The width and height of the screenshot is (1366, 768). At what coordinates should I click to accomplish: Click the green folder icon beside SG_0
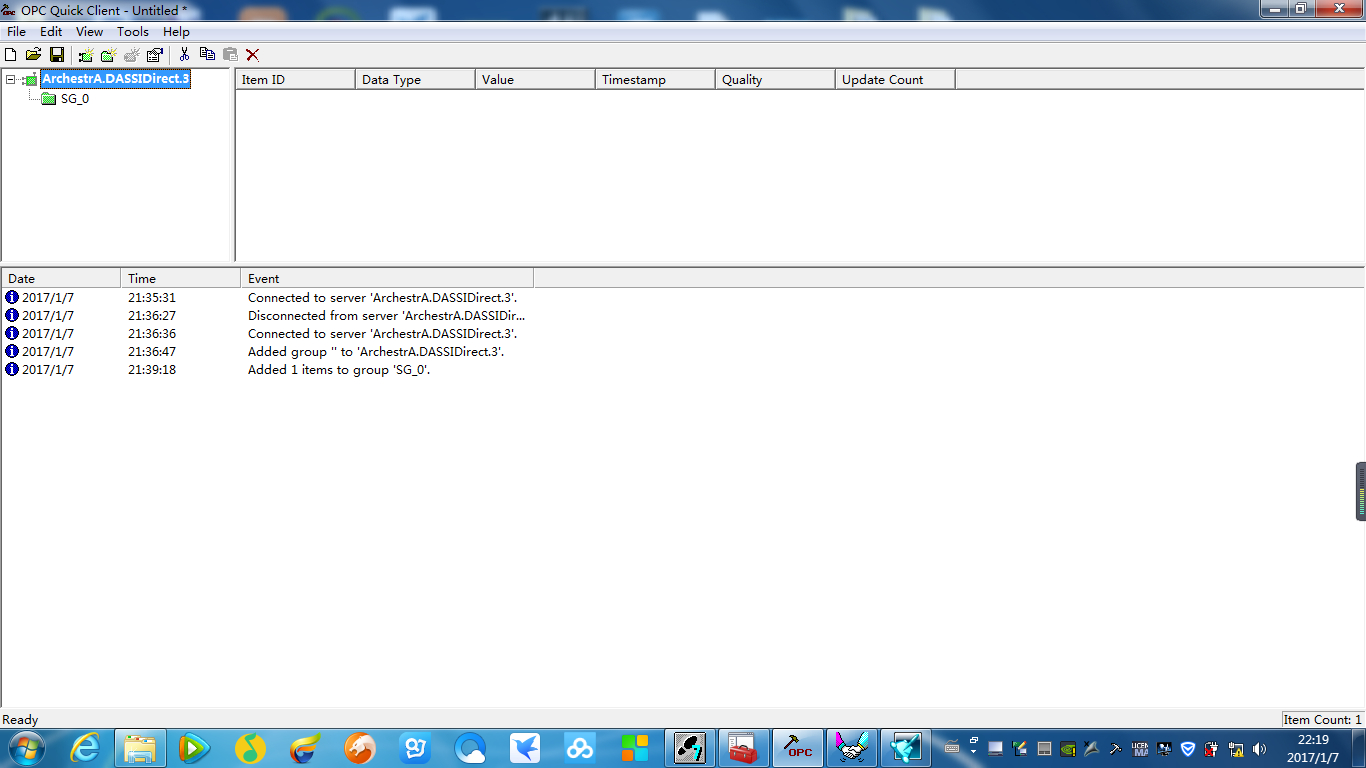pyautogui.click(x=48, y=98)
